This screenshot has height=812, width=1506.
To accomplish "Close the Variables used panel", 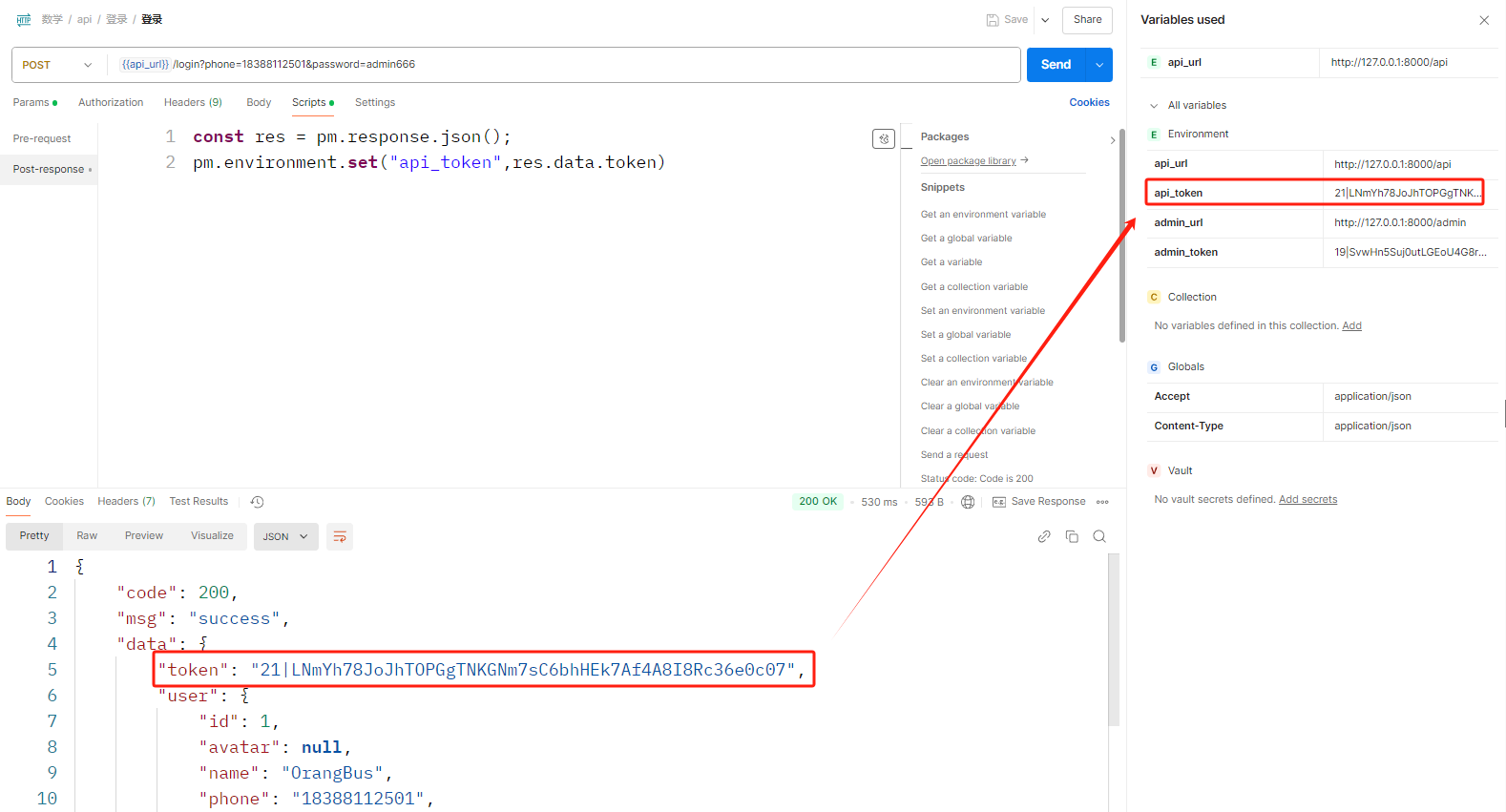I will coord(1484,20).
